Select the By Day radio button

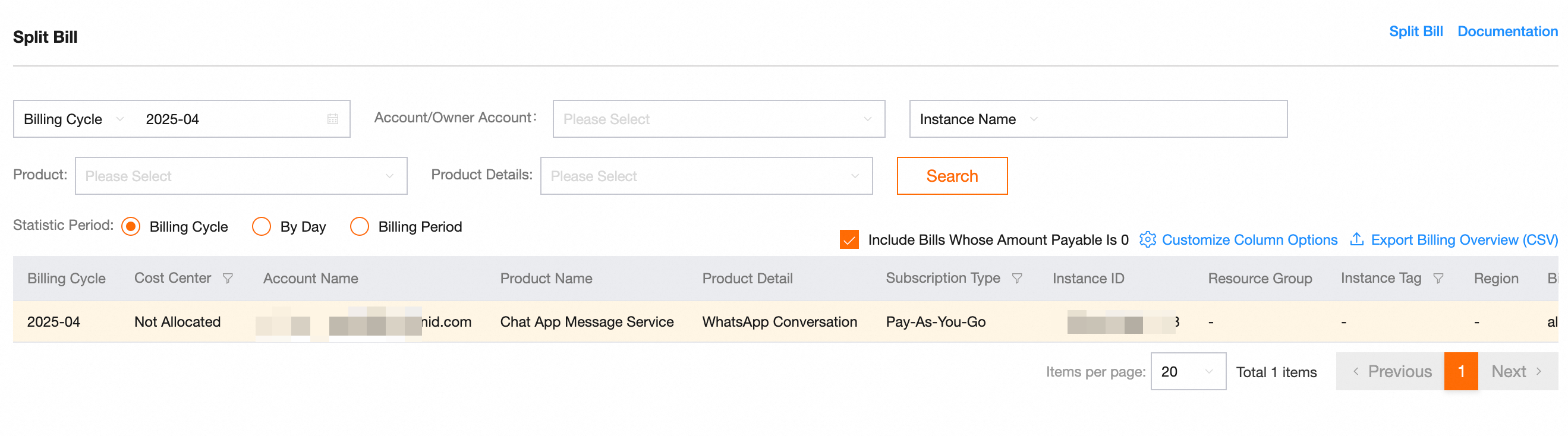(261, 227)
